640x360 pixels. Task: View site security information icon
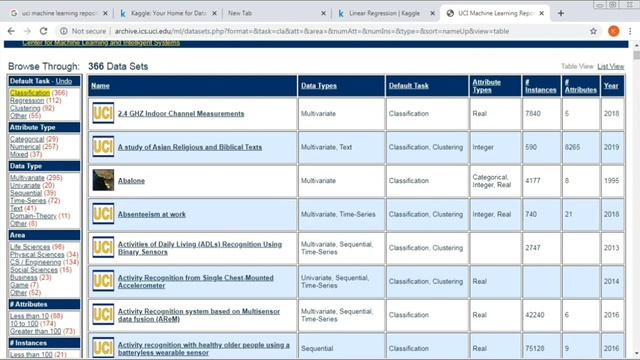63,31
